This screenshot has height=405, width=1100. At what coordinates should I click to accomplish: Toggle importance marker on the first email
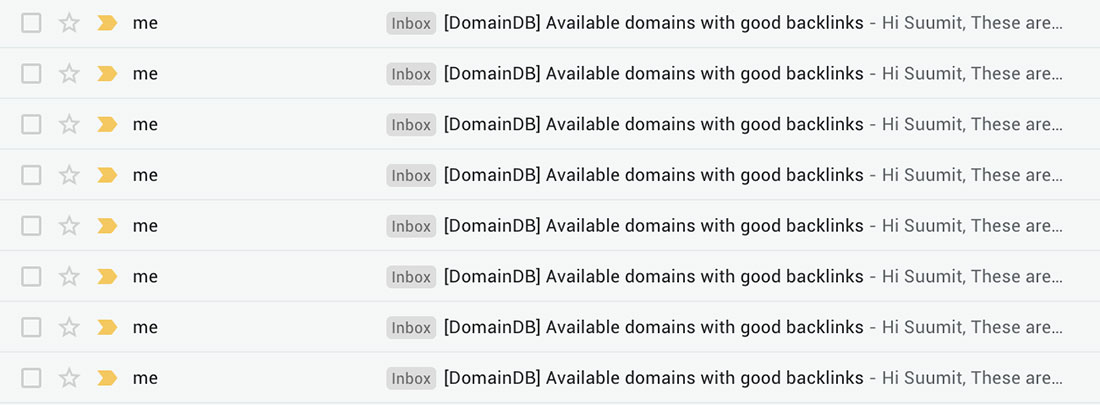[107, 23]
